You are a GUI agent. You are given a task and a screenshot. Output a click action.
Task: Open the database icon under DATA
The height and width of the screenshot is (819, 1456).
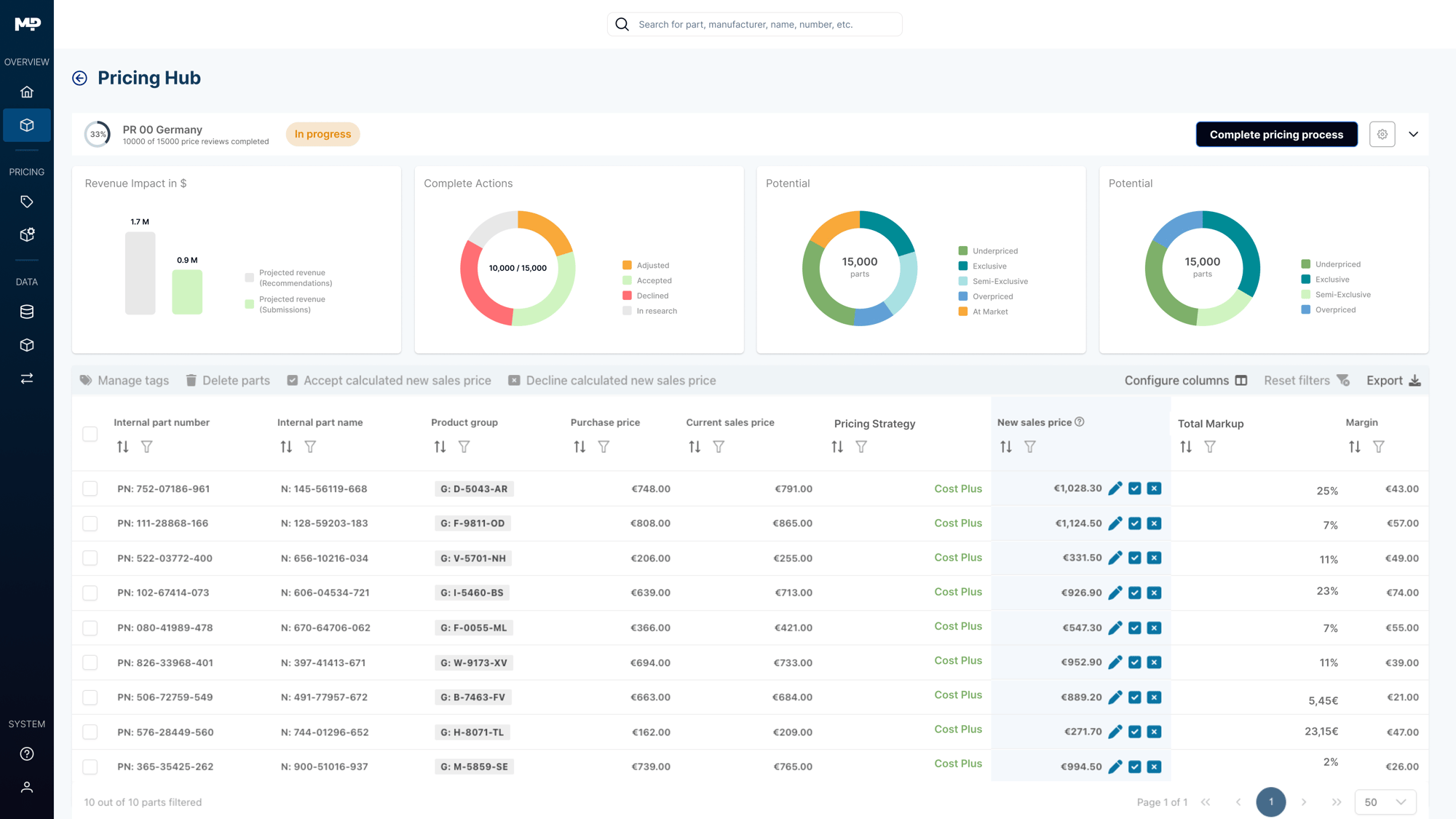tap(27, 312)
